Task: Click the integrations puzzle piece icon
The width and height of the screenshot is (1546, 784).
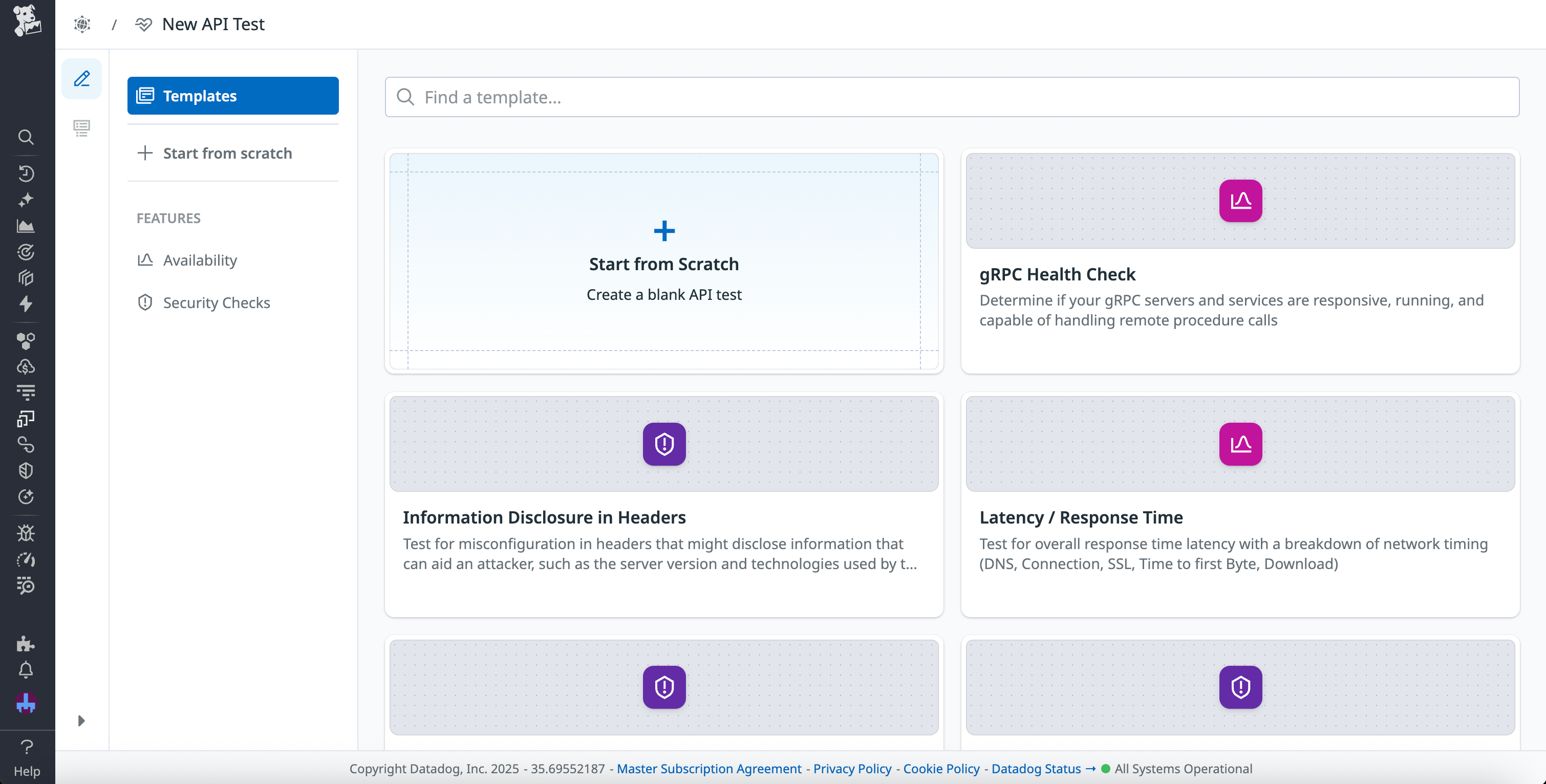Action: [x=27, y=645]
